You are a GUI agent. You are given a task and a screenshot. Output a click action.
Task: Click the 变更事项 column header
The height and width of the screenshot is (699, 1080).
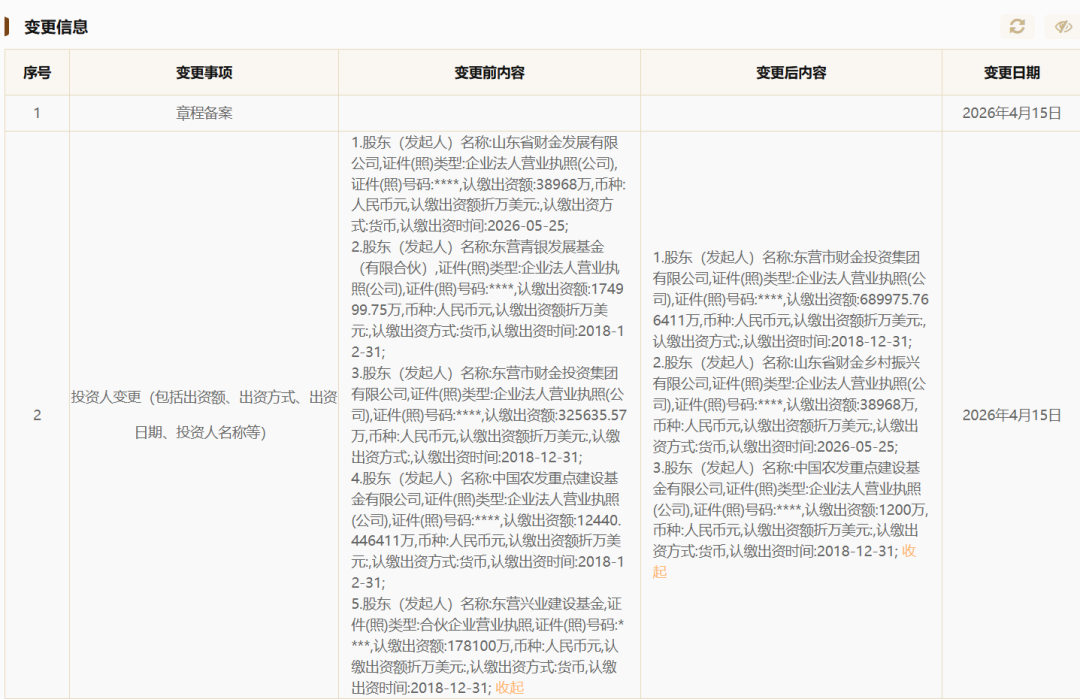(x=204, y=73)
